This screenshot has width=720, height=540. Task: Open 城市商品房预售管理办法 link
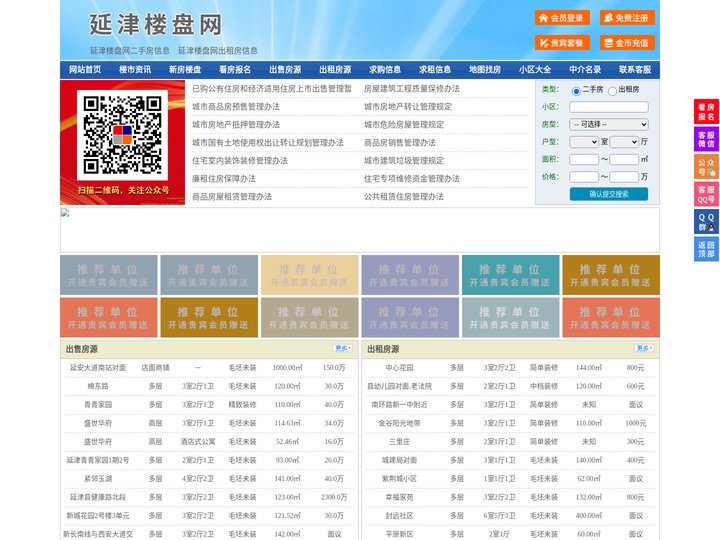click(236, 107)
